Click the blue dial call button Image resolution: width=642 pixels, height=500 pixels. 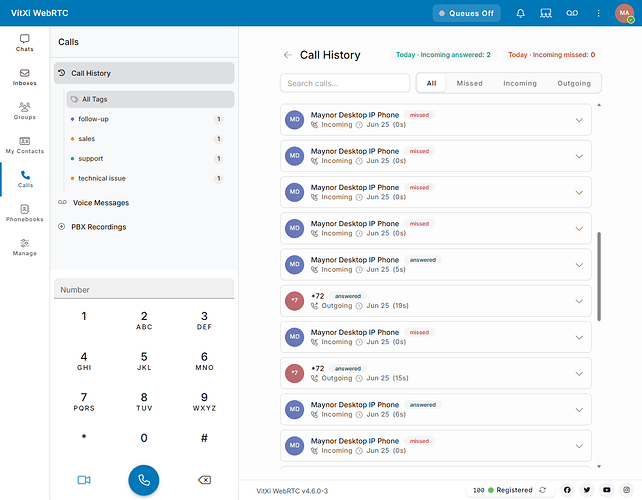coord(144,480)
